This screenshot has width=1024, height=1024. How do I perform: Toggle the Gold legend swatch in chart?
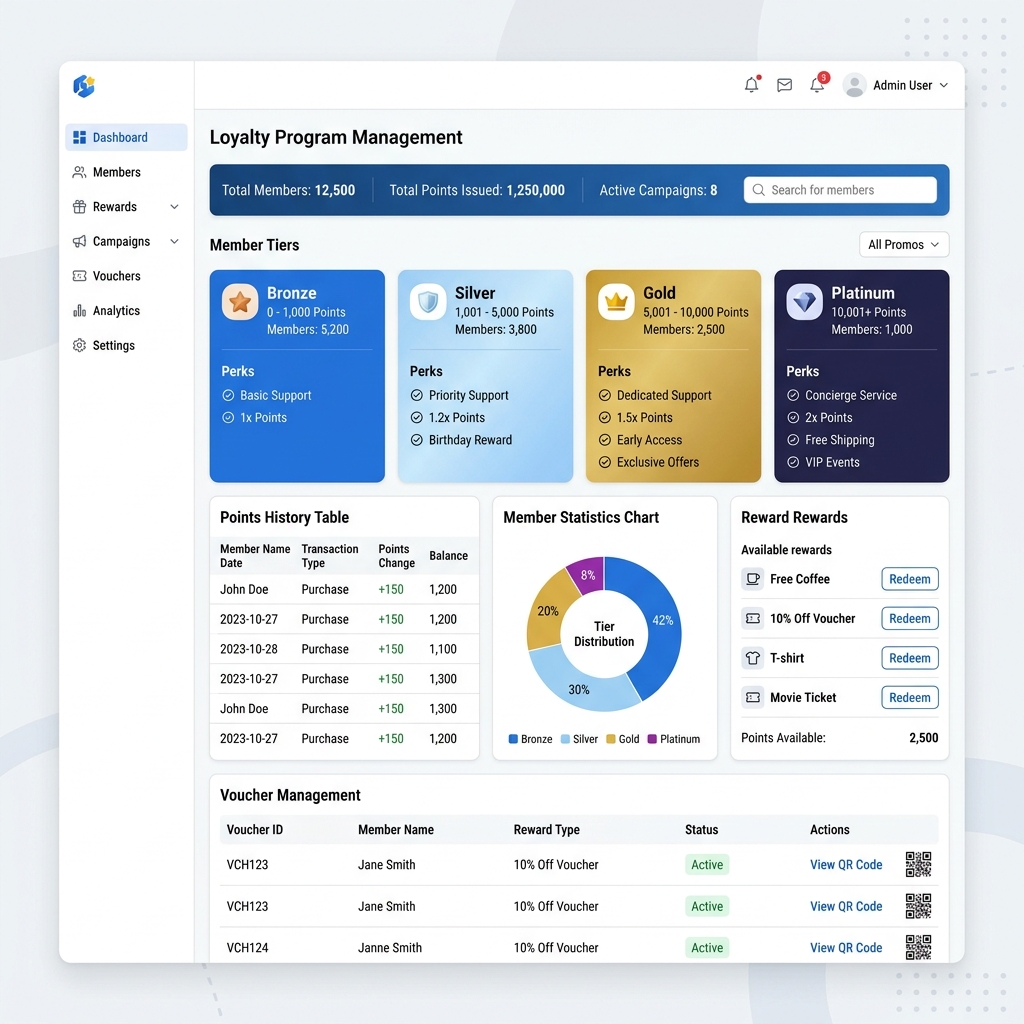(x=611, y=739)
